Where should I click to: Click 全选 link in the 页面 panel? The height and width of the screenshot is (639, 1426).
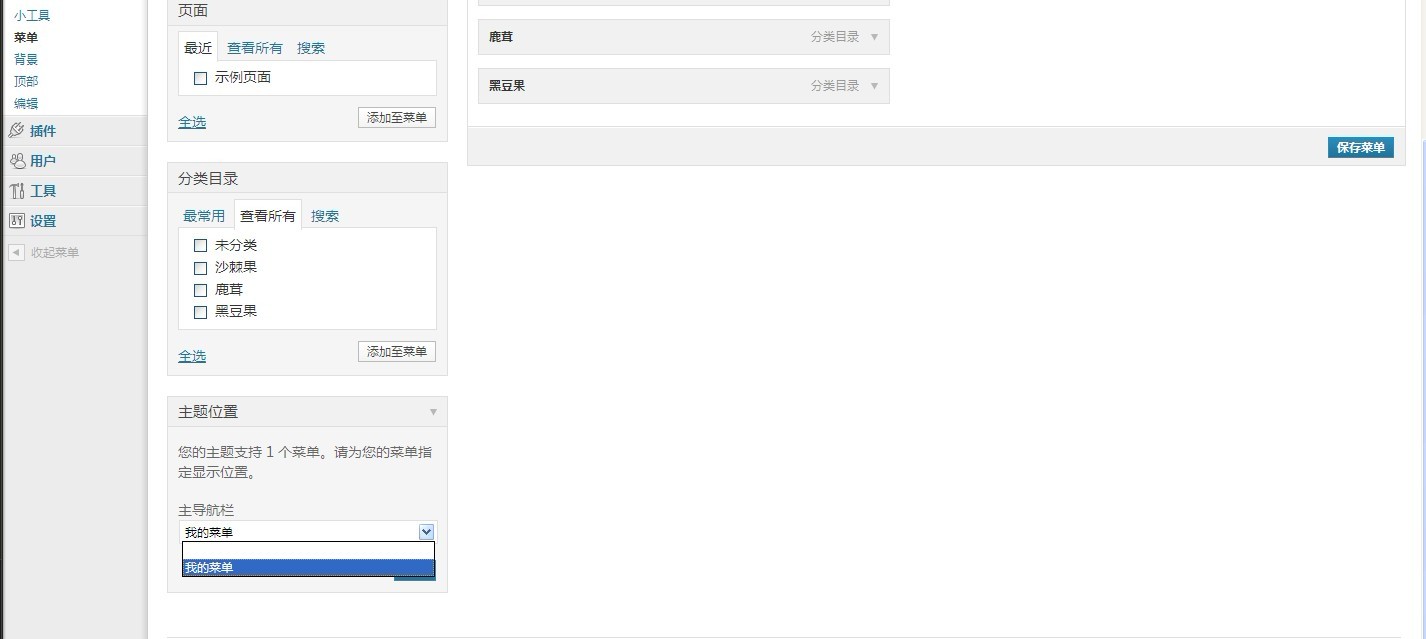pos(192,122)
